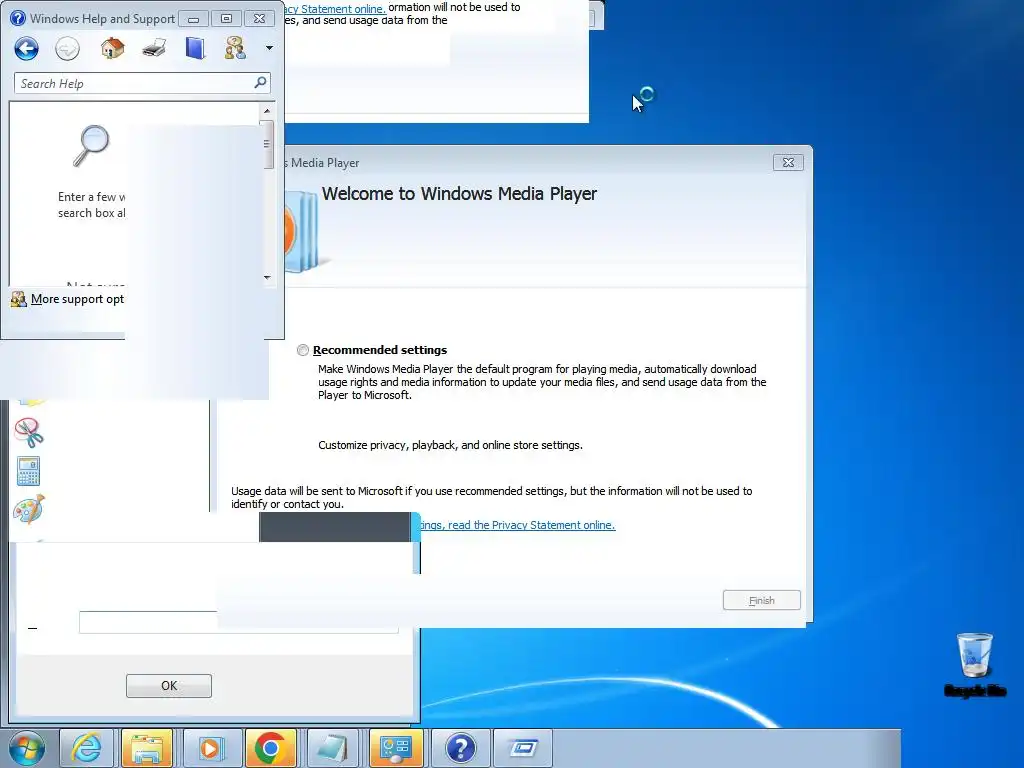Image resolution: width=1024 pixels, height=768 pixels.
Task: Open Google Chrome from taskbar
Action: point(270,748)
